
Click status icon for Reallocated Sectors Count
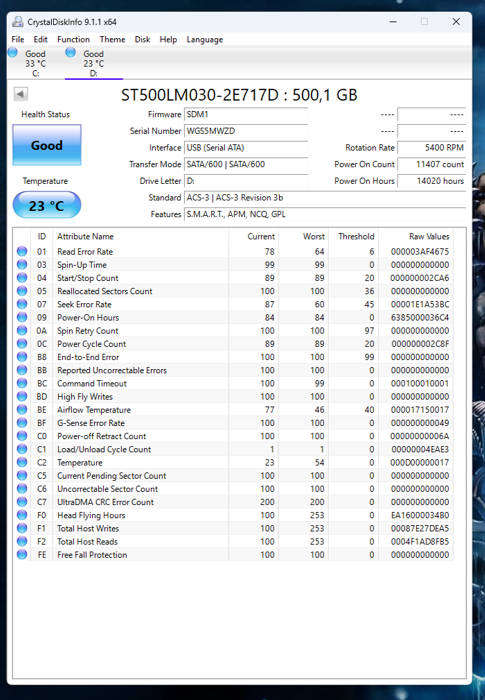(21, 291)
